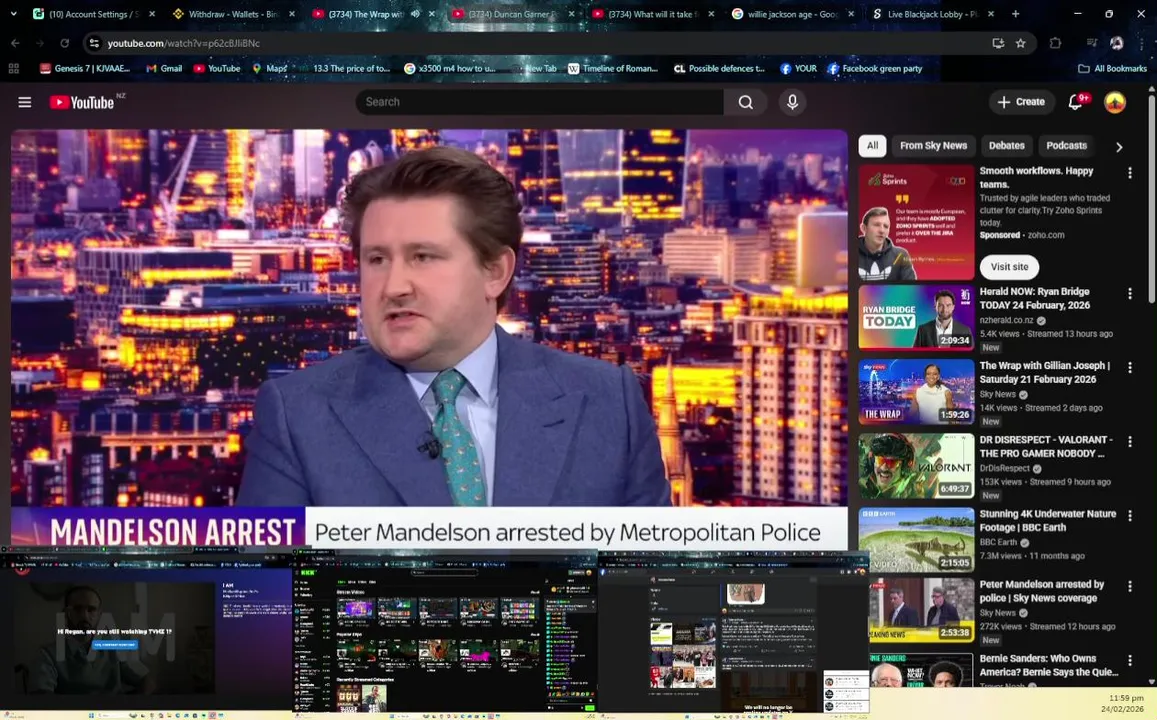1157x720 pixels.
Task: Open nzherald.co.nz channel link
Action: pyautogui.click(x=1006, y=320)
